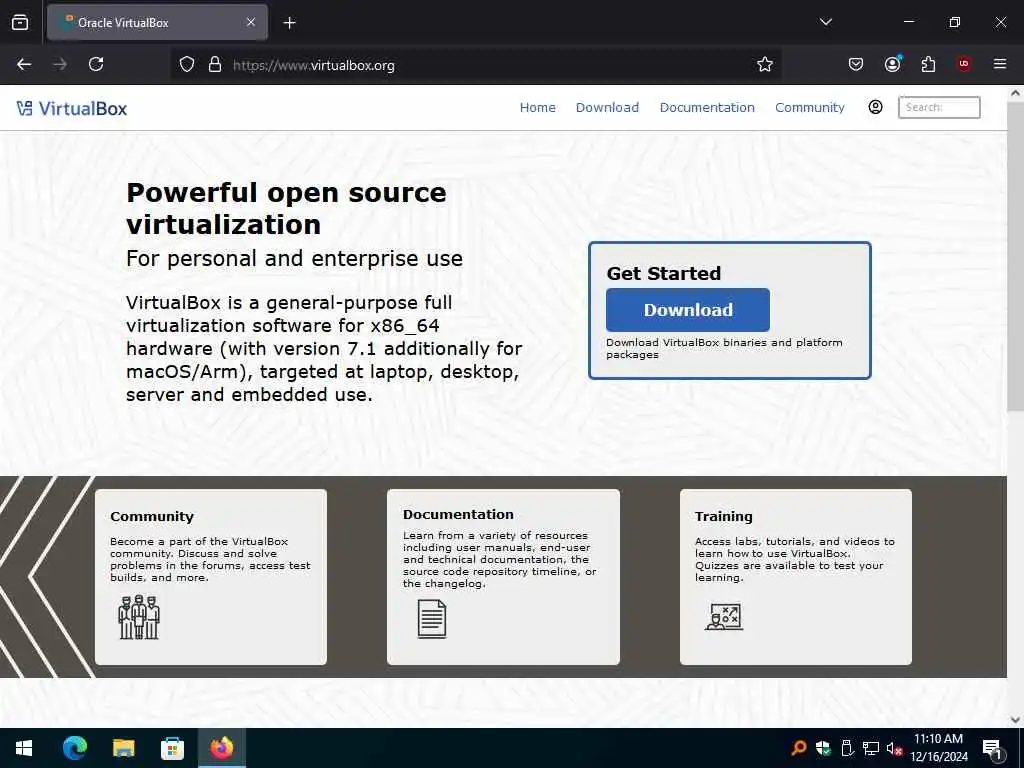Open Firefox application hamburger menu
The image size is (1024, 768).
(x=1000, y=64)
